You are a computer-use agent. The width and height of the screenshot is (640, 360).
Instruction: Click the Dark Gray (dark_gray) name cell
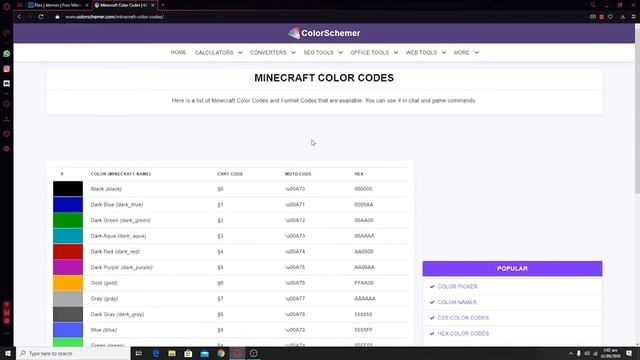tap(117, 314)
